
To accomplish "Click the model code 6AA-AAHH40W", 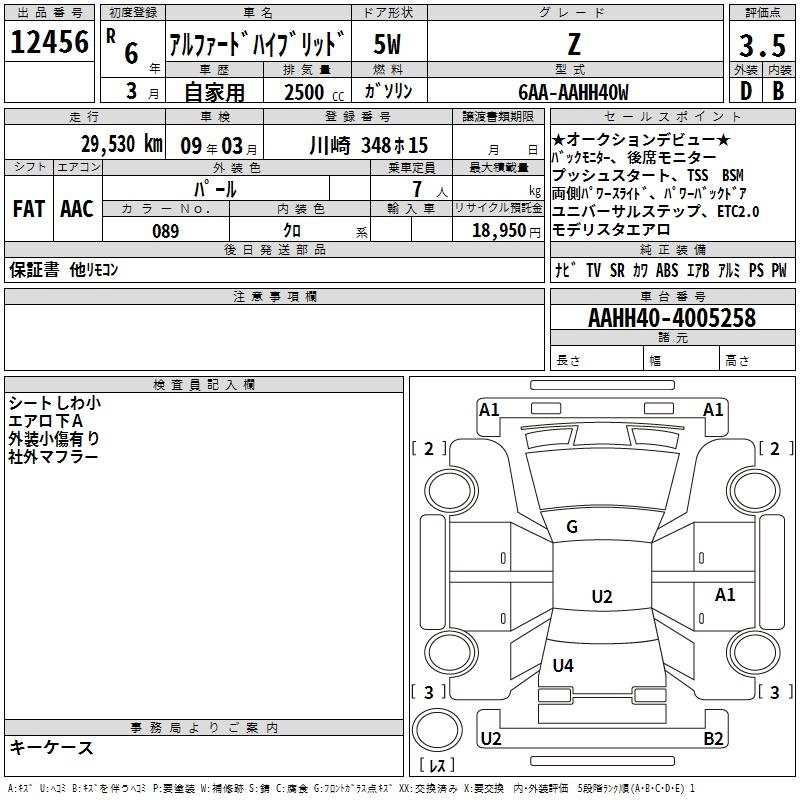I will coord(573,92).
